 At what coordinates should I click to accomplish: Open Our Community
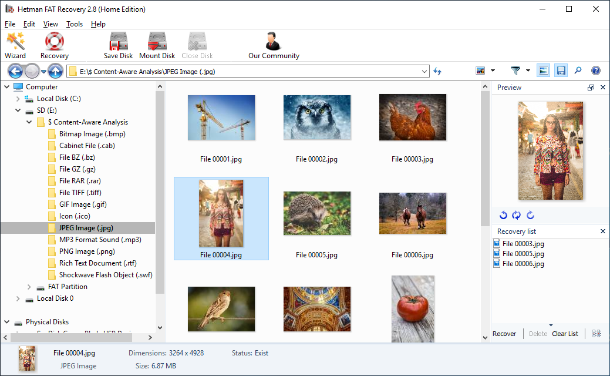(x=273, y=45)
